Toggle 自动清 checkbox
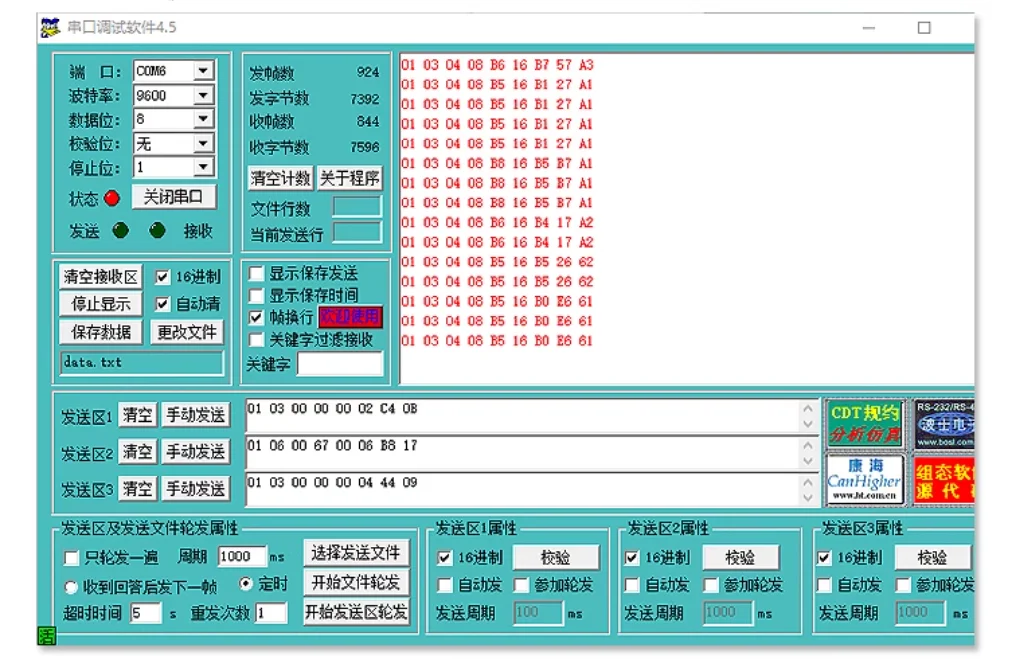The width and height of the screenshot is (1017, 659). click(x=162, y=304)
